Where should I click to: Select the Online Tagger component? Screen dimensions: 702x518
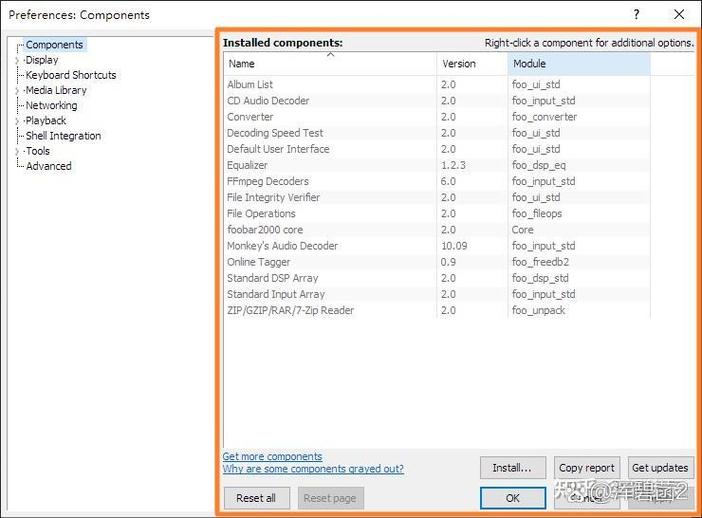(x=437, y=261)
